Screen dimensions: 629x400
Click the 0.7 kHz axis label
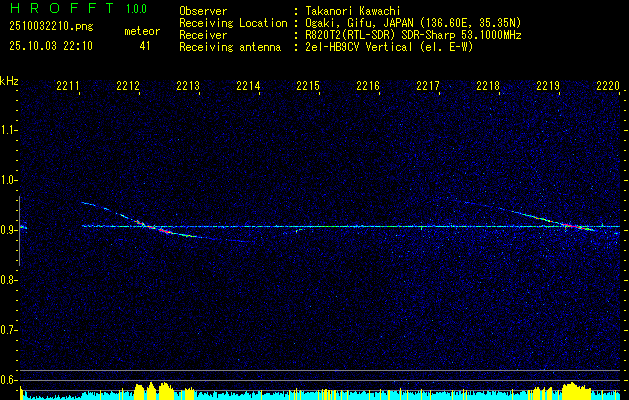tap(8, 331)
